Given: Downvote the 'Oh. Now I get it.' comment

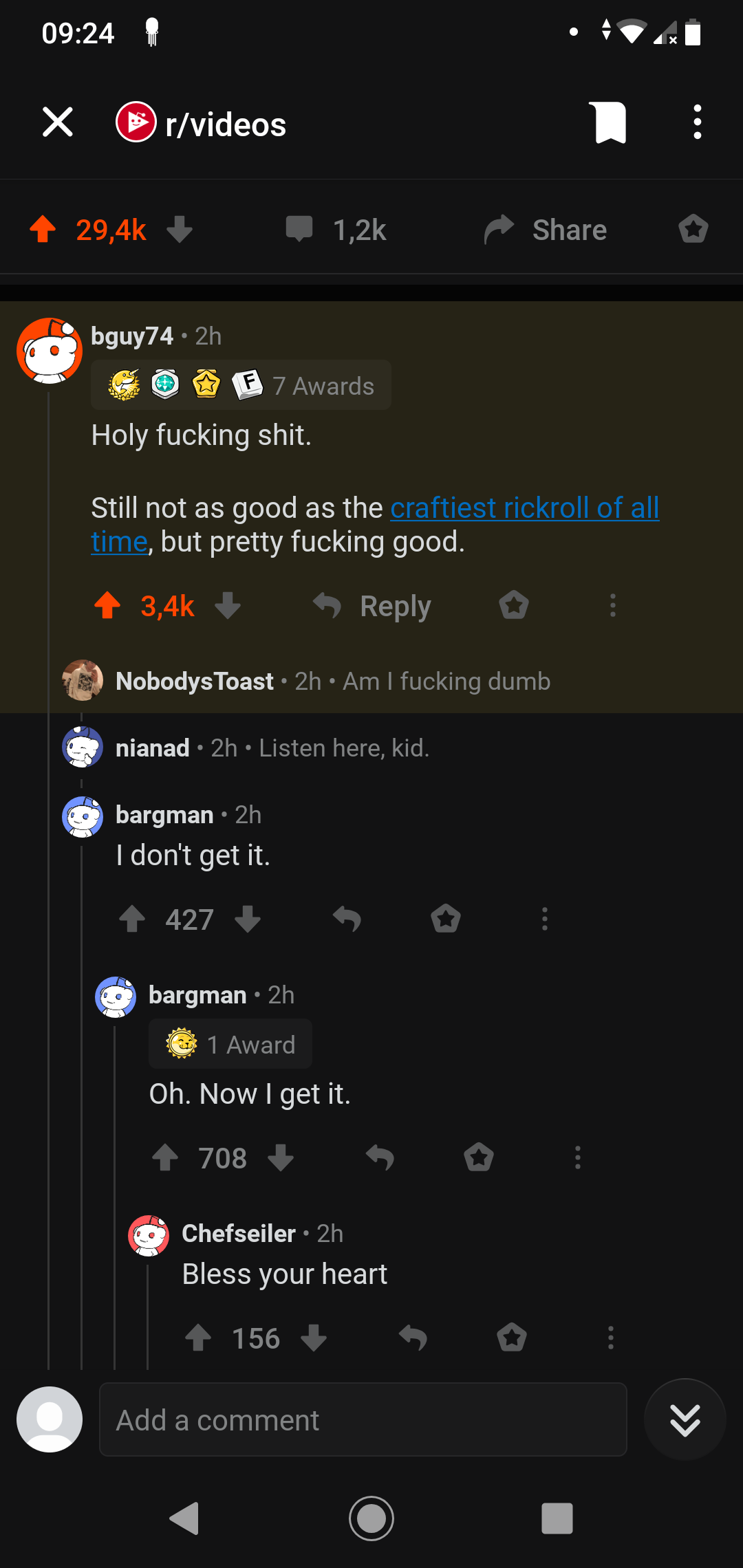Looking at the screenshot, I should [280, 1157].
